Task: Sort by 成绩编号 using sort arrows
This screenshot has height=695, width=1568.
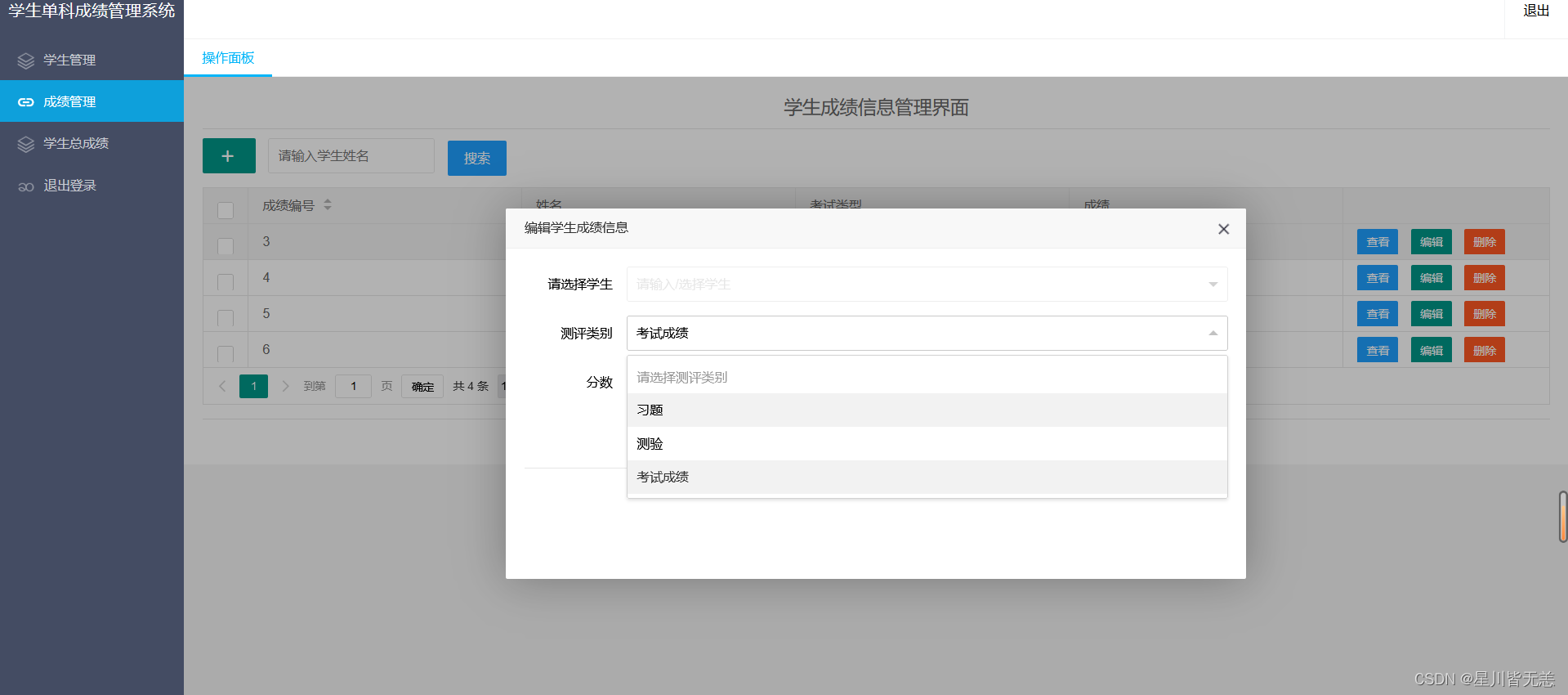Action: (x=328, y=204)
